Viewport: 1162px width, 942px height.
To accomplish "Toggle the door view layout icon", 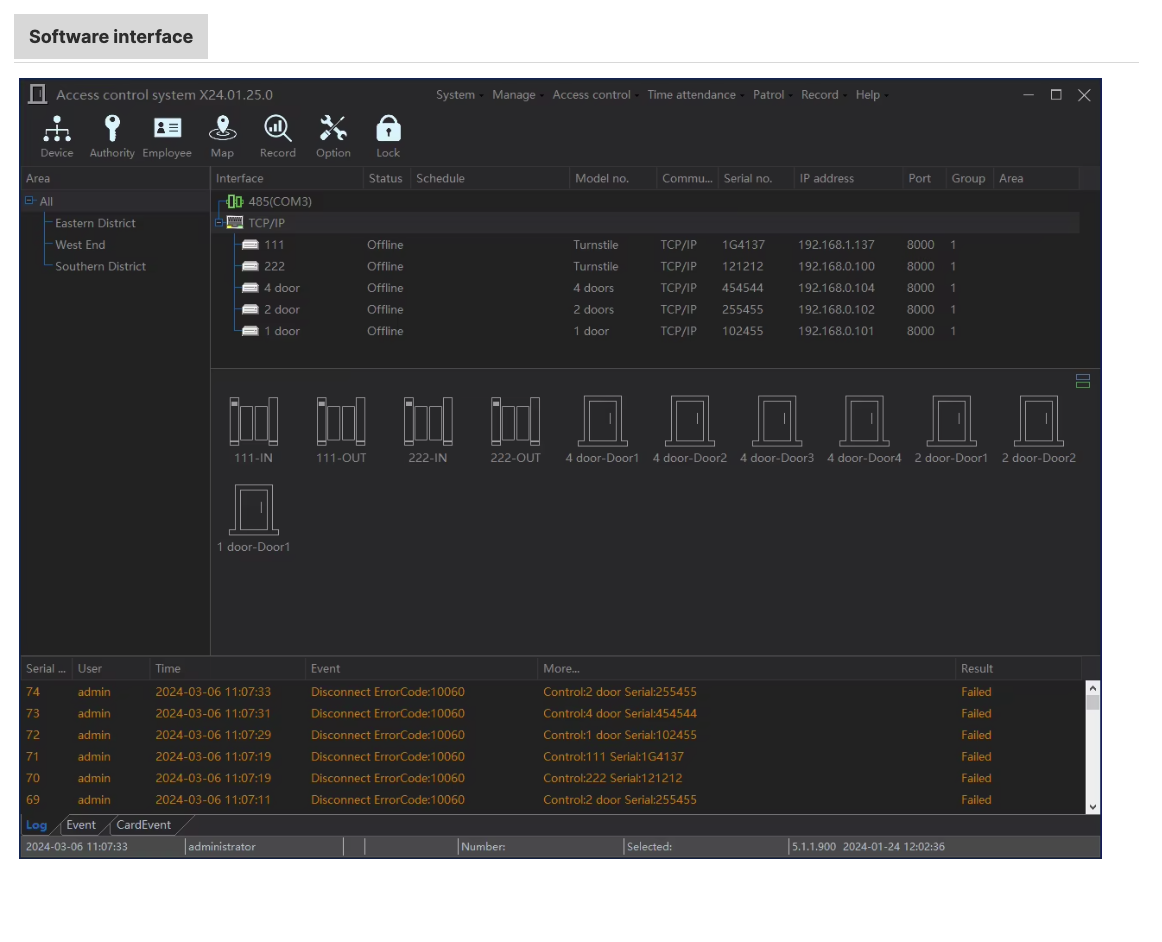I will point(1082,381).
